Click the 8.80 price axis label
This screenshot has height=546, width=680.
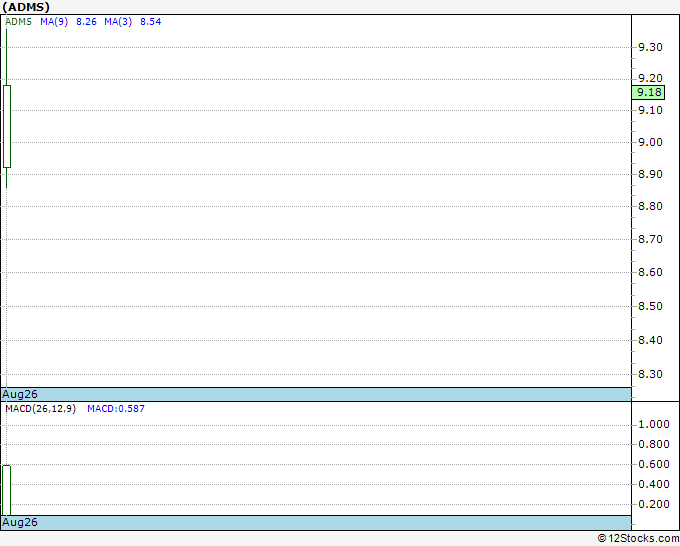650,206
